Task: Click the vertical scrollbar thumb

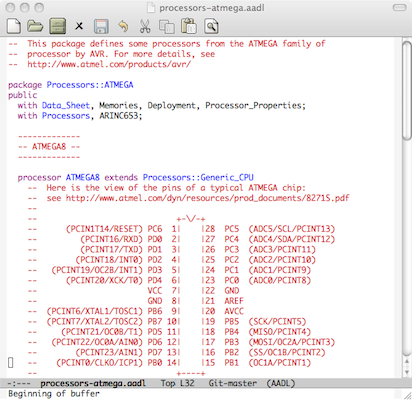Action: point(407,90)
